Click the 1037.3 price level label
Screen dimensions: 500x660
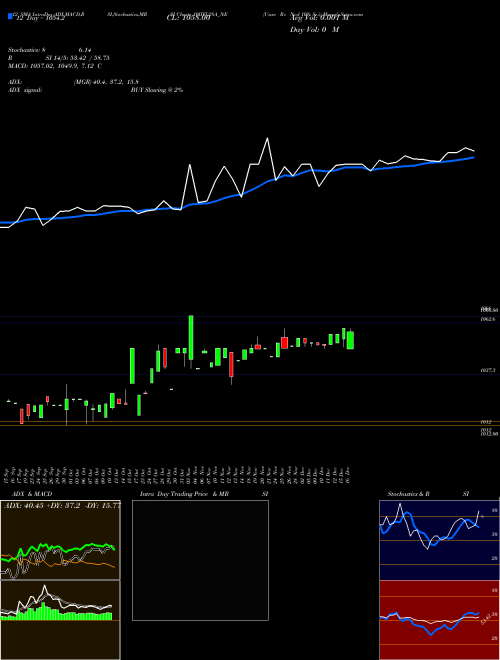click(488, 370)
